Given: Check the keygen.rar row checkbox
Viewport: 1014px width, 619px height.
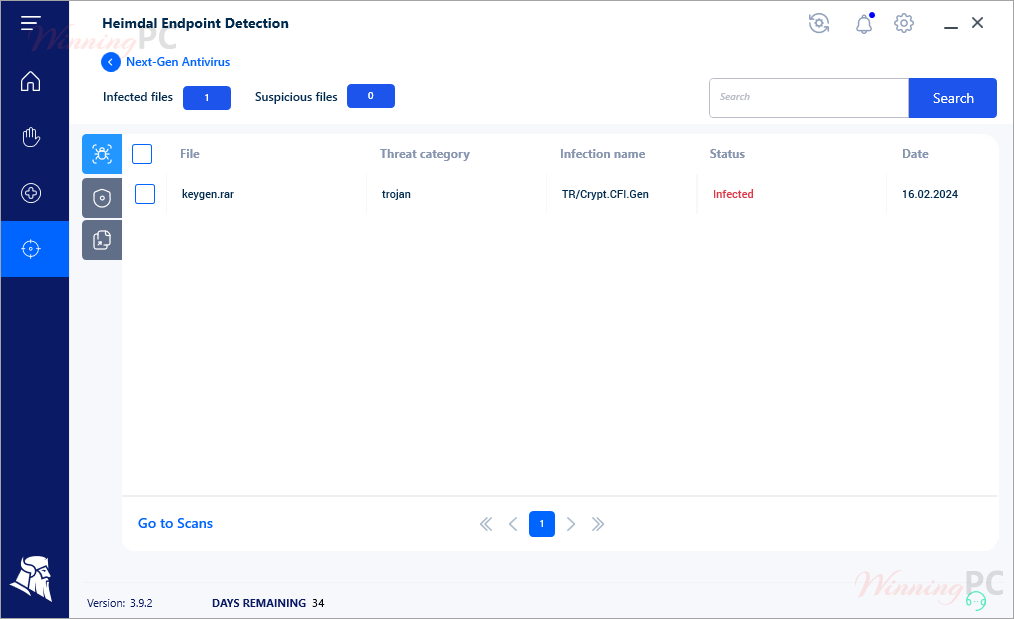Looking at the screenshot, I should (x=145, y=194).
